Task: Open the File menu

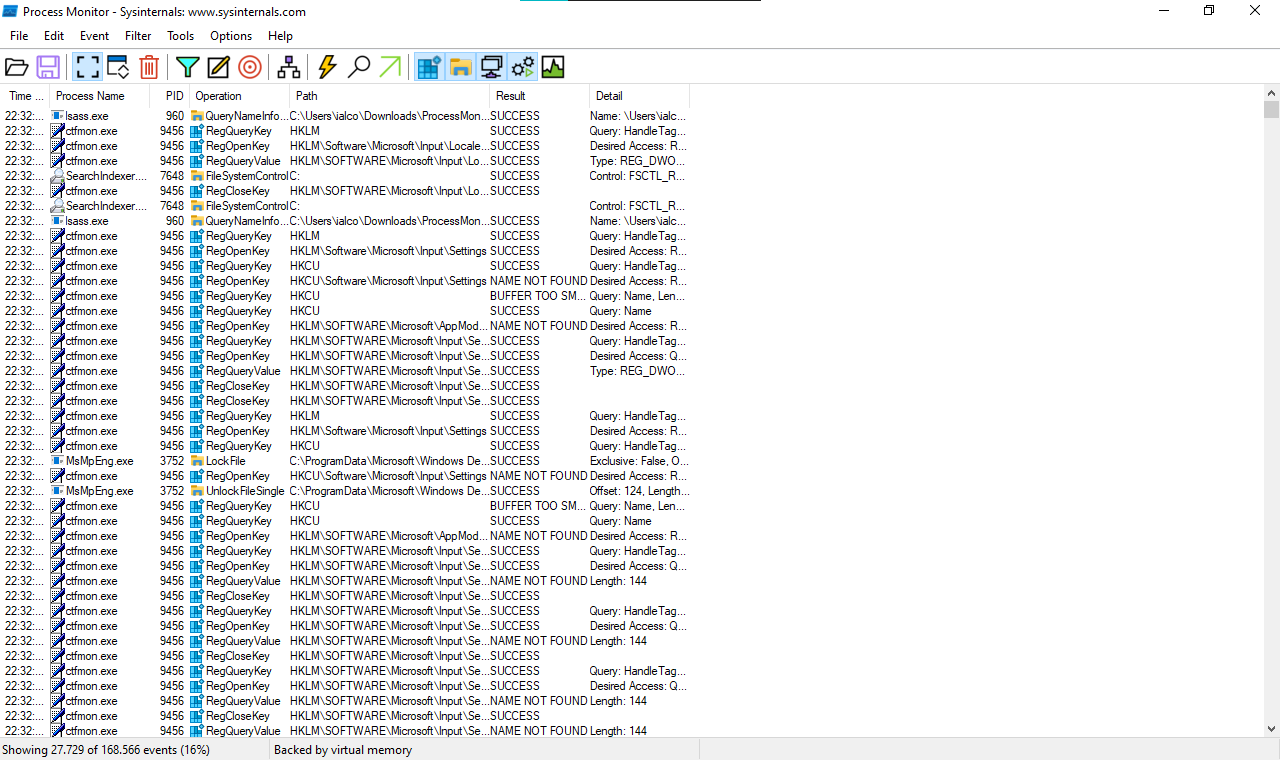Action: point(19,36)
